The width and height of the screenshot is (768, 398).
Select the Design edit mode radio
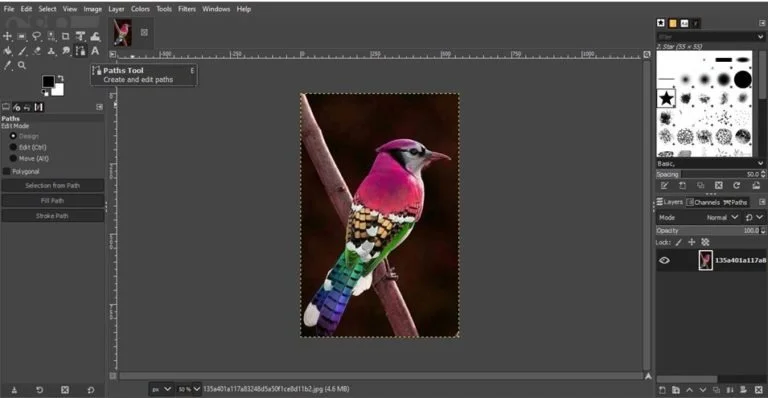tap(13, 136)
